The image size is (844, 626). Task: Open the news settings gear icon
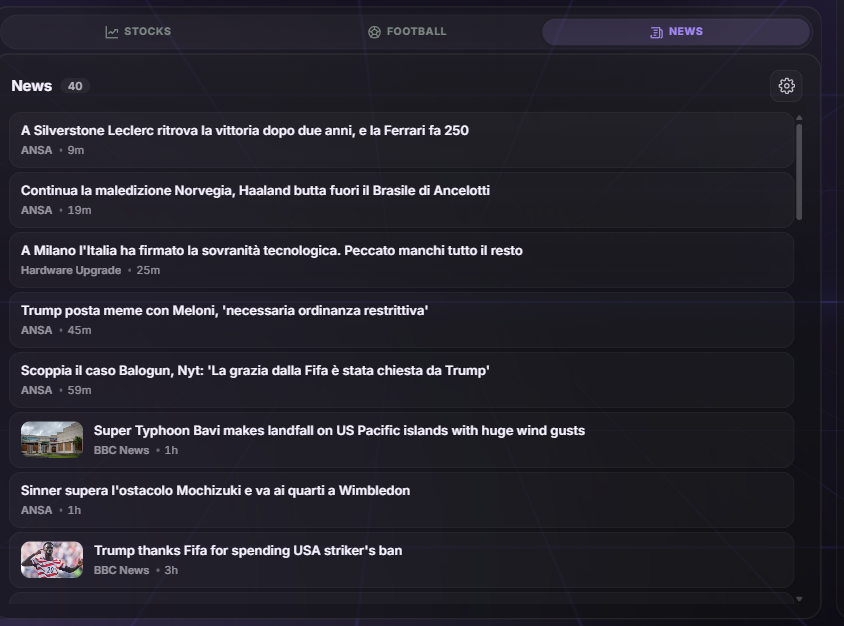pyautogui.click(x=786, y=86)
